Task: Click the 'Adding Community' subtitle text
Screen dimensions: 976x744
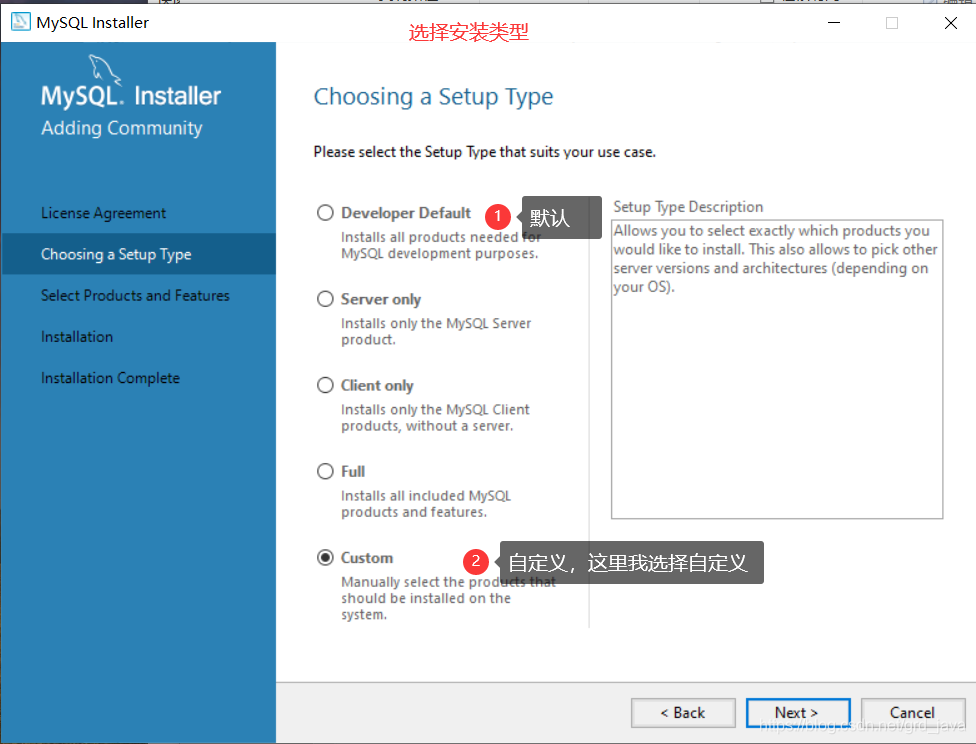Action: coord(122,128)
